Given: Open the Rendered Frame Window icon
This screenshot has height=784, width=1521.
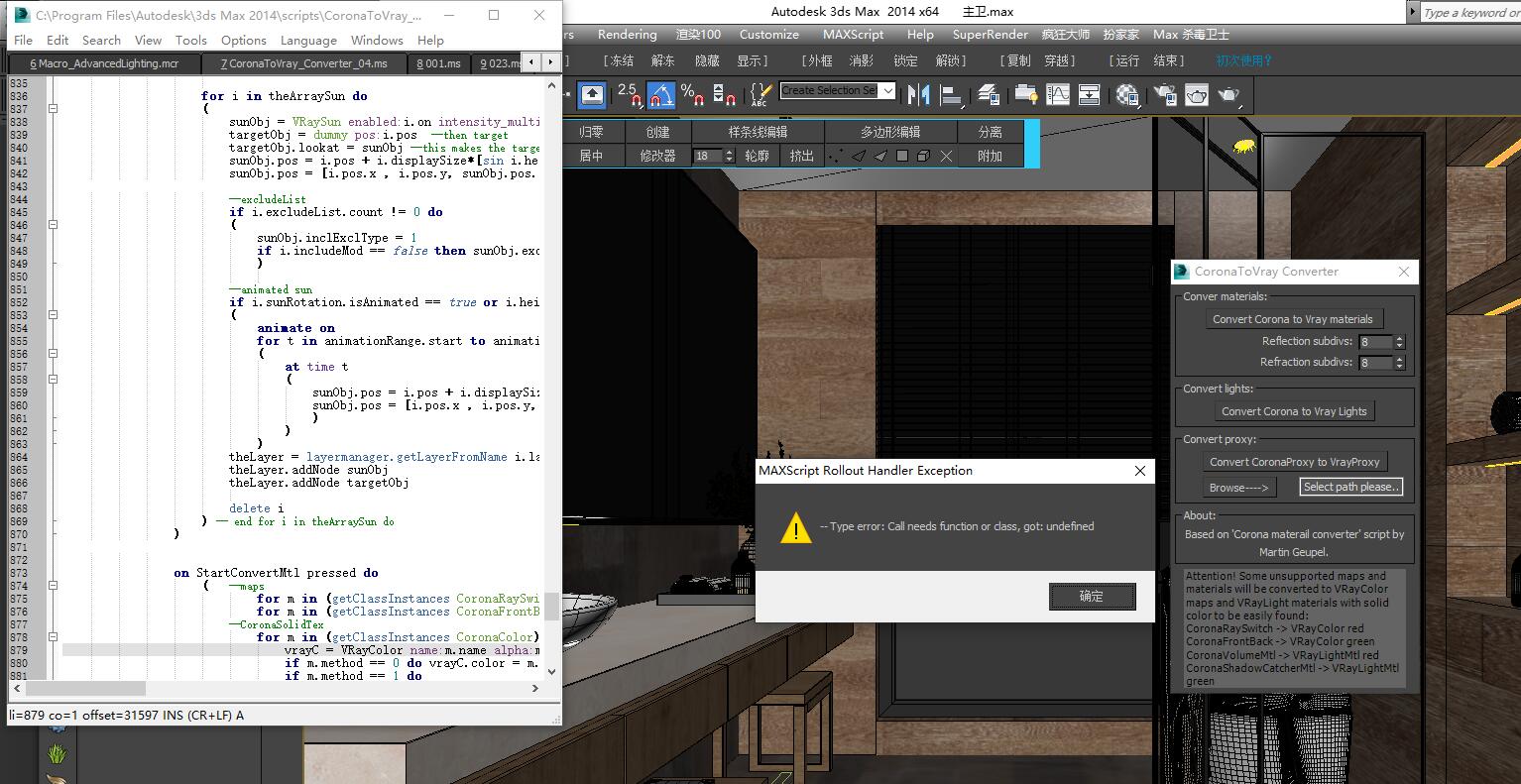Looking at the screenshot, I should tap(1197, 95).
